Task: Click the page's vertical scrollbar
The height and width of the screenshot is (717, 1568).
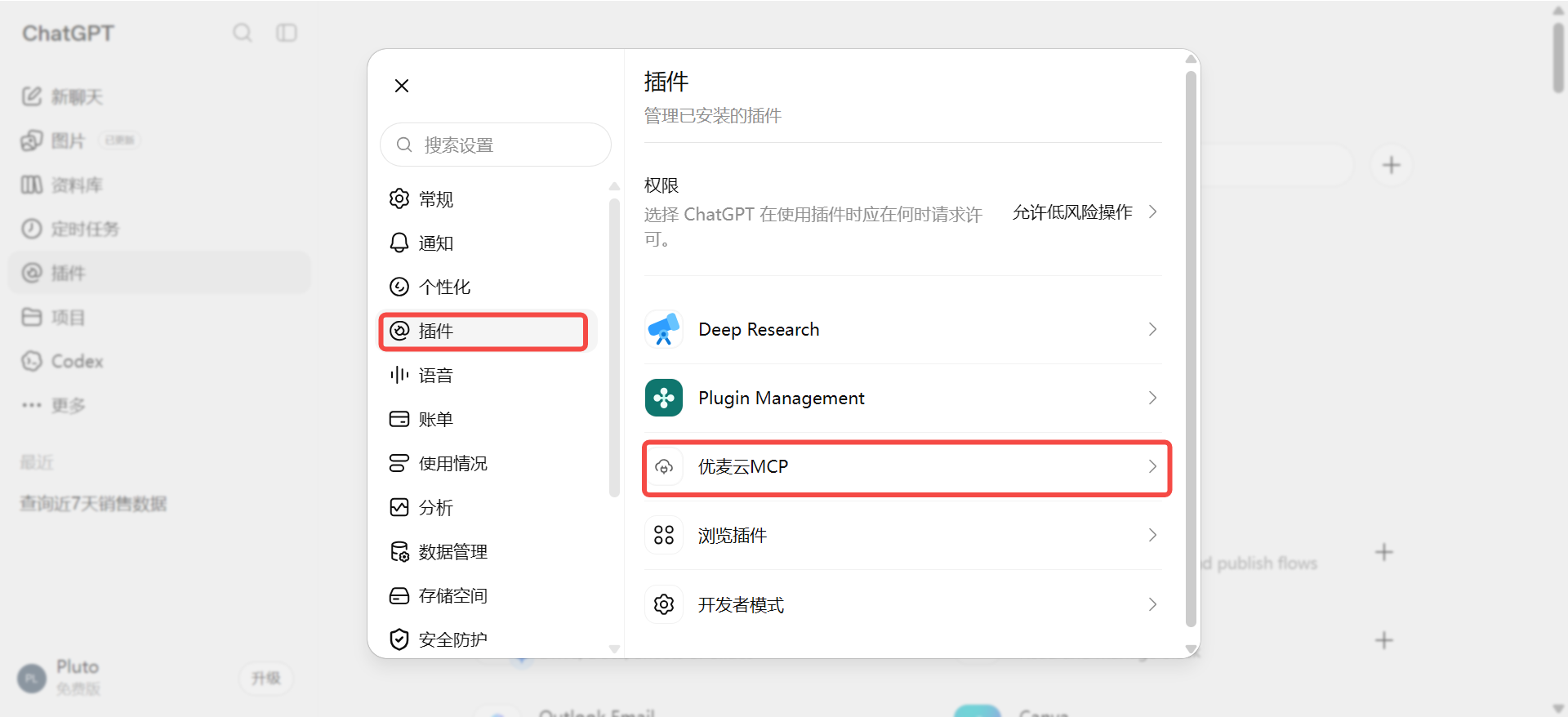Action: (1558, 57)
